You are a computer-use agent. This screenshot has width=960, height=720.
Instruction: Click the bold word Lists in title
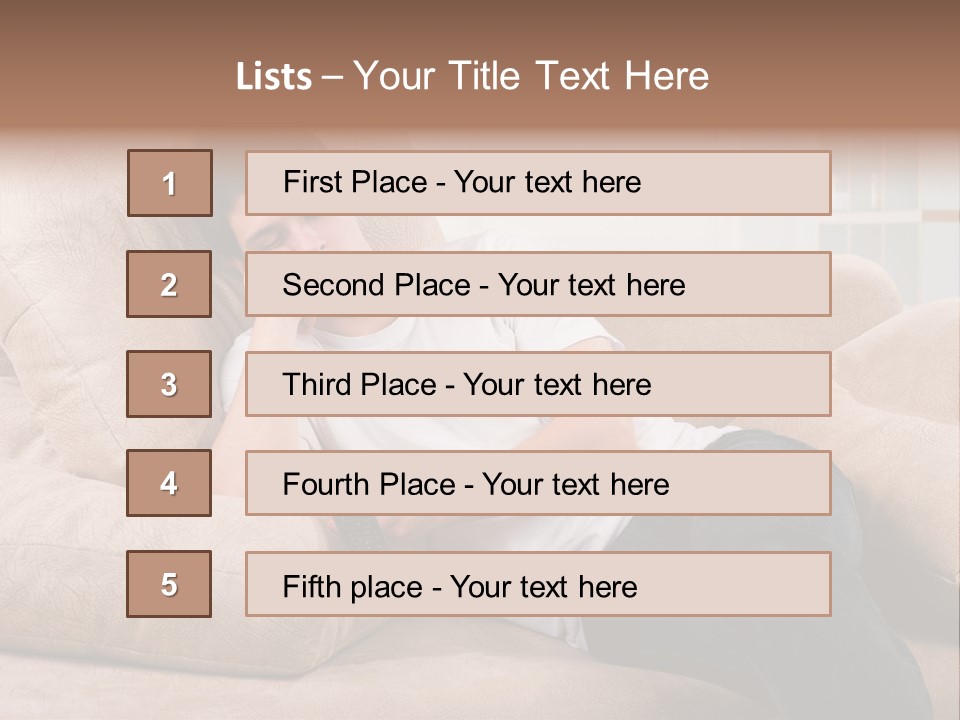[x=274, y=77]
